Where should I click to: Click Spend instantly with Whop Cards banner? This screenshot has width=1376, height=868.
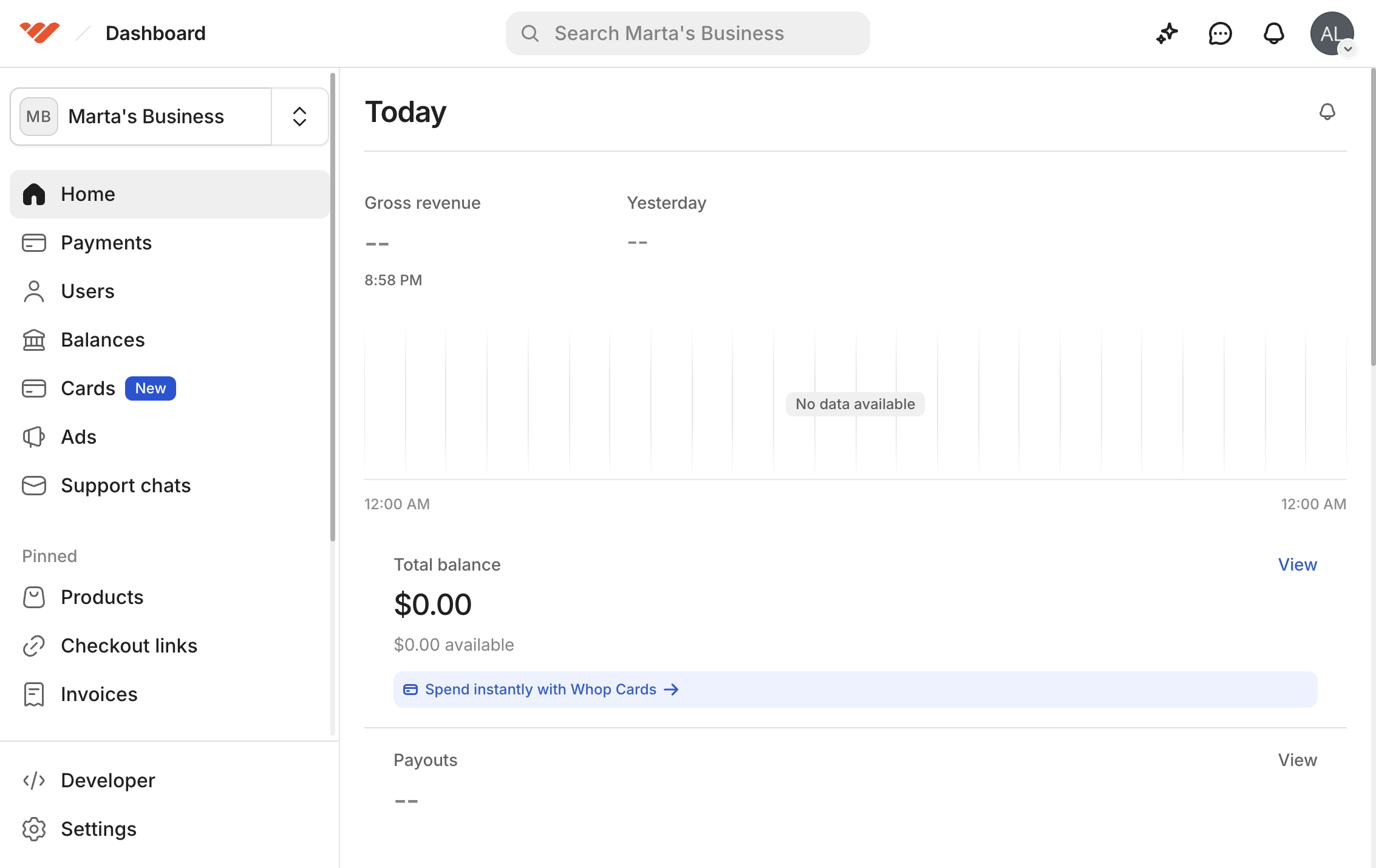[855, 690]
